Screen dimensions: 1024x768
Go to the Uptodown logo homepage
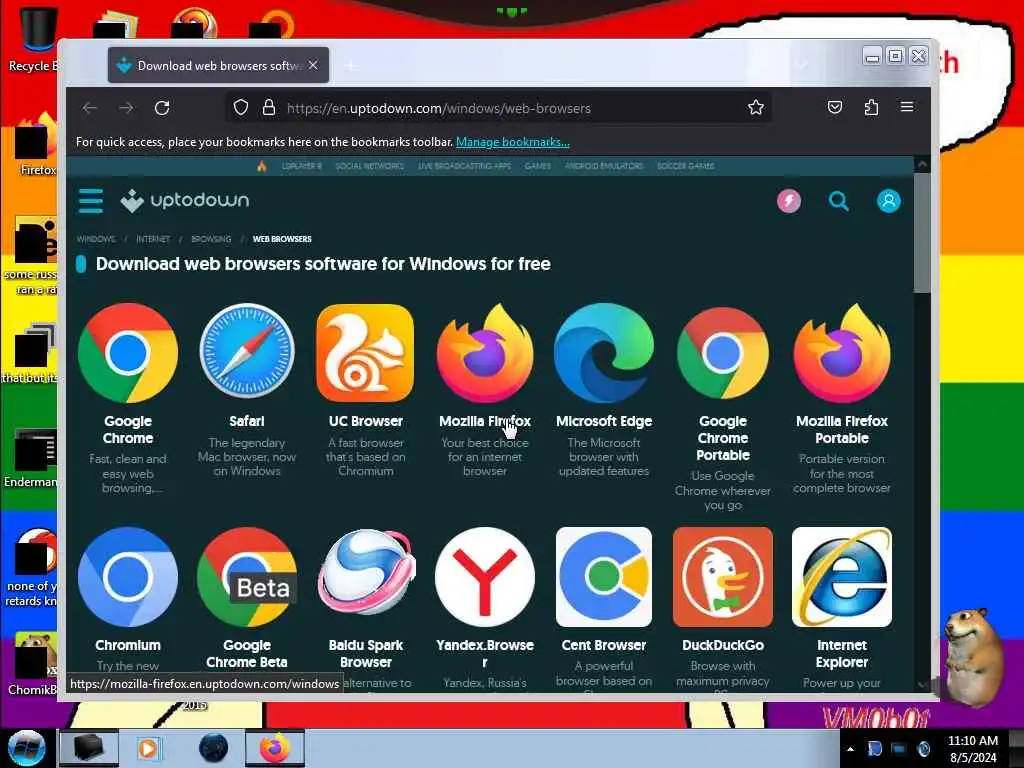185,200
